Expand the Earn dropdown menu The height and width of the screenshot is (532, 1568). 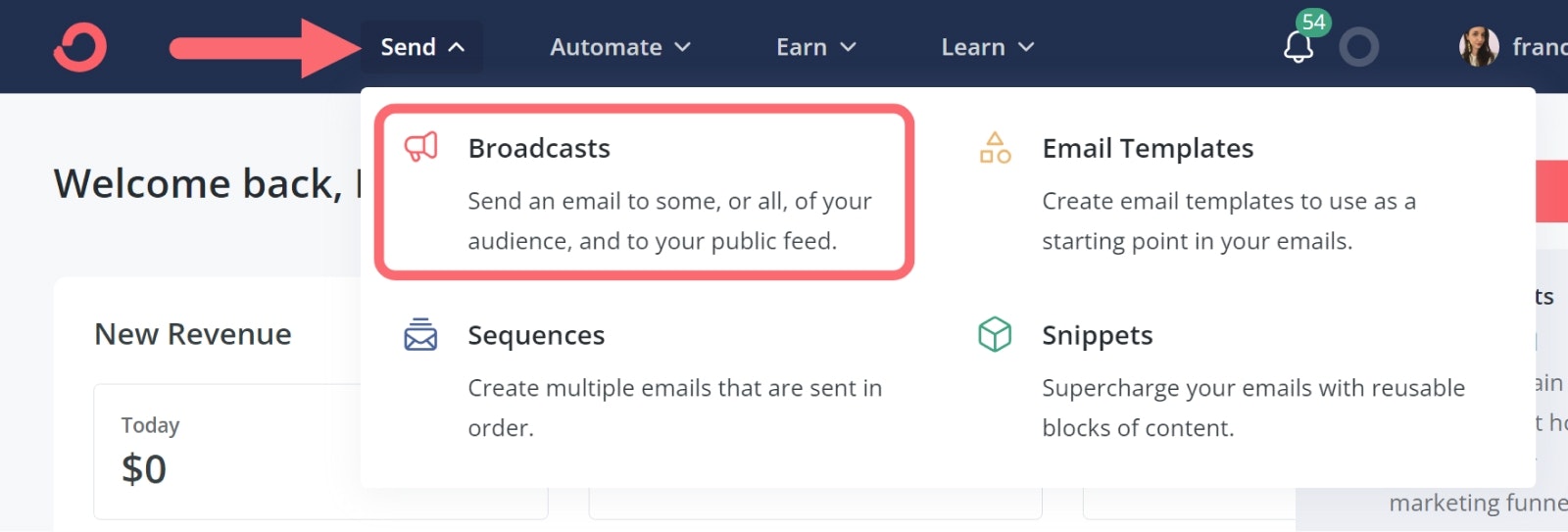816,47
